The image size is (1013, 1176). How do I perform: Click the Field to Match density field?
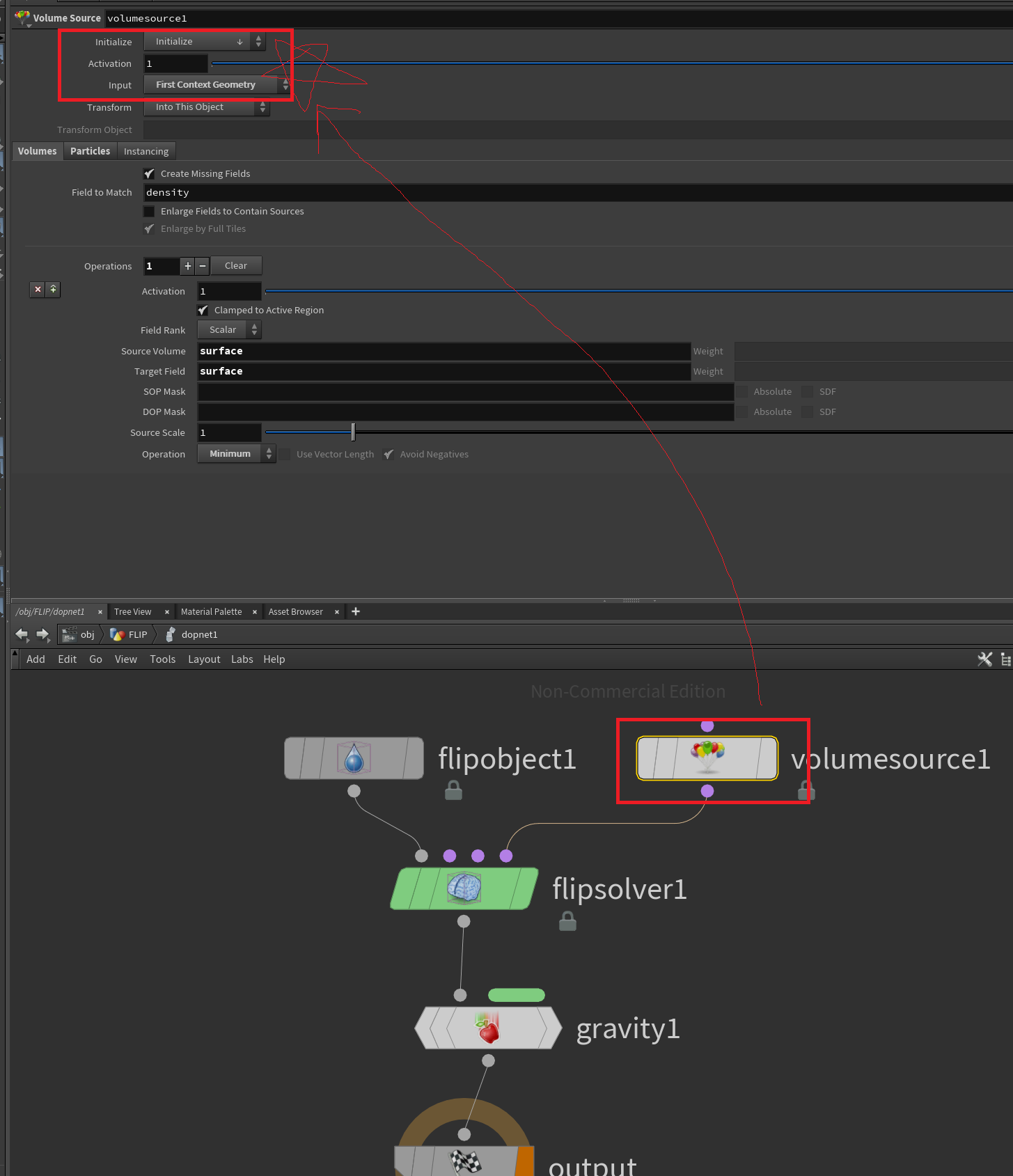point(579,193)
